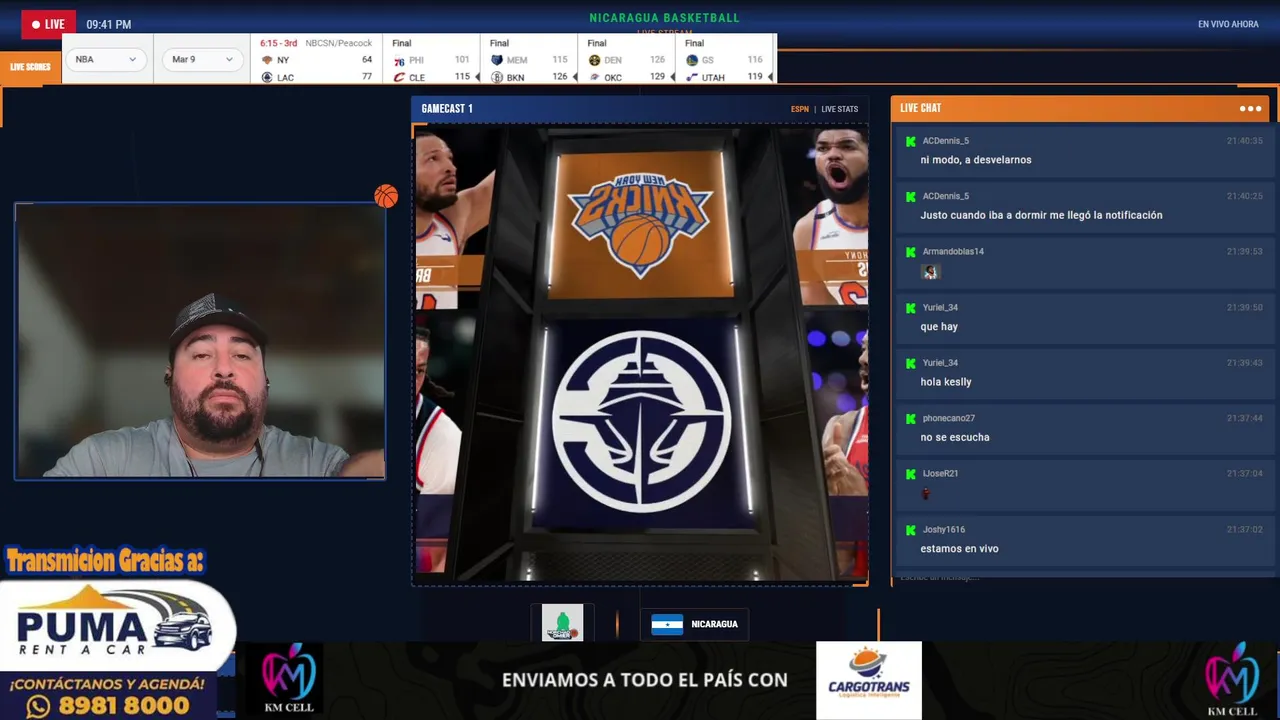The image size is (1280, 720).
Task: Click the 'NBCSN/Peacock' broadcast label
Action: 338,43
